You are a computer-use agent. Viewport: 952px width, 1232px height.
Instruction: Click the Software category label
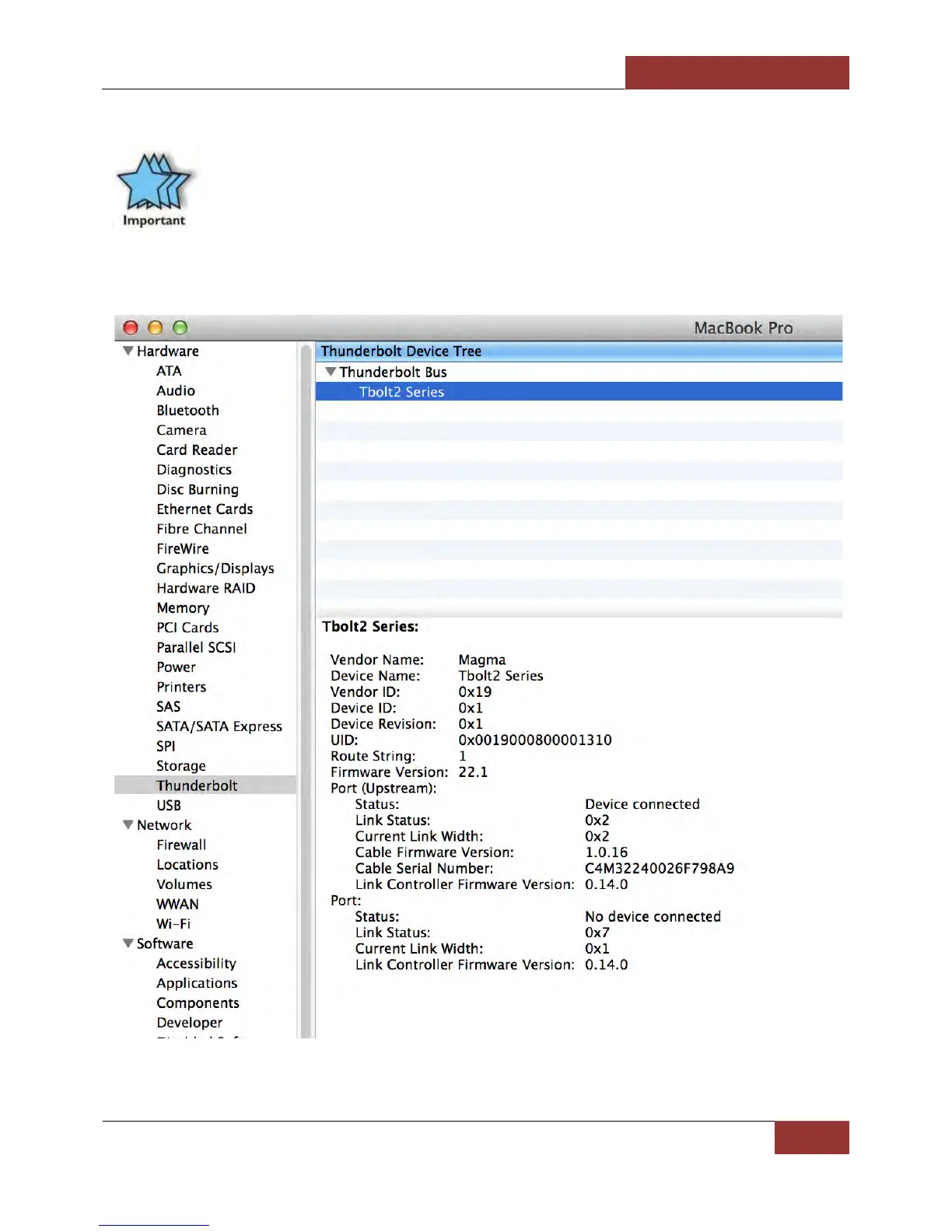[x=165, y=943]
